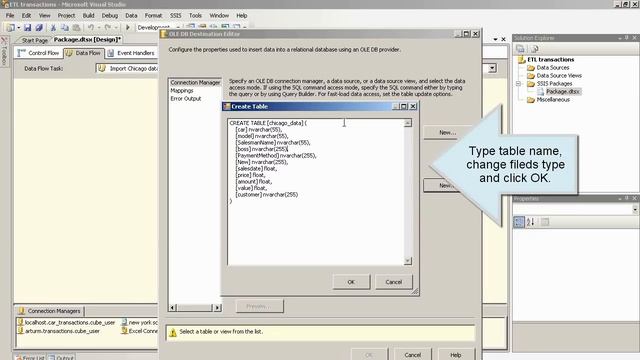Switch to the Start Page tab
This screenshot has width=640, height=360.
34,40
